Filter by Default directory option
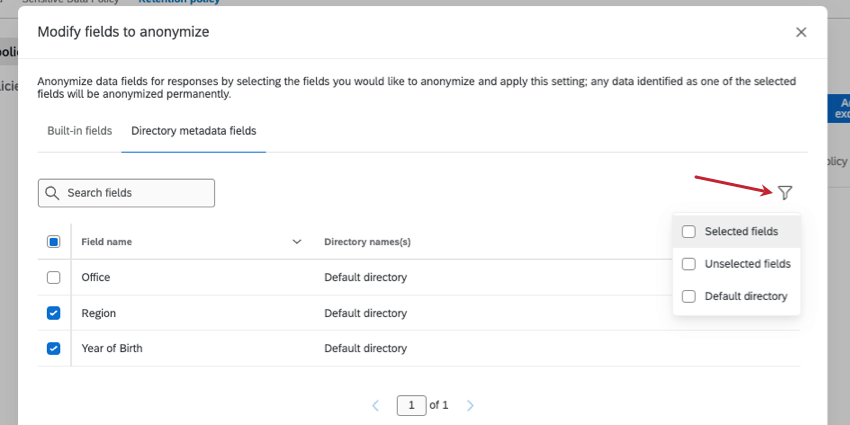Screen dimensions: 850x425 point(689,296)
